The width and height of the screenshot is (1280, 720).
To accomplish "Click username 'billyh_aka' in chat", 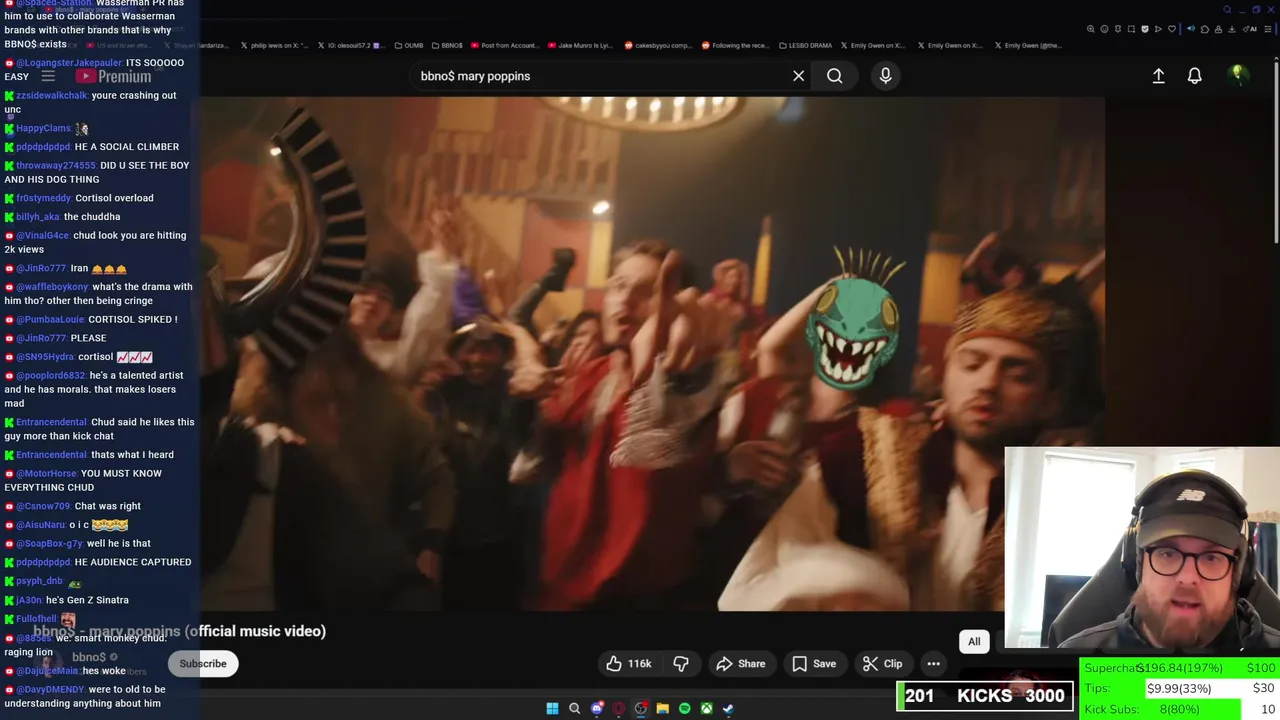I will click(x=38, y=217).
